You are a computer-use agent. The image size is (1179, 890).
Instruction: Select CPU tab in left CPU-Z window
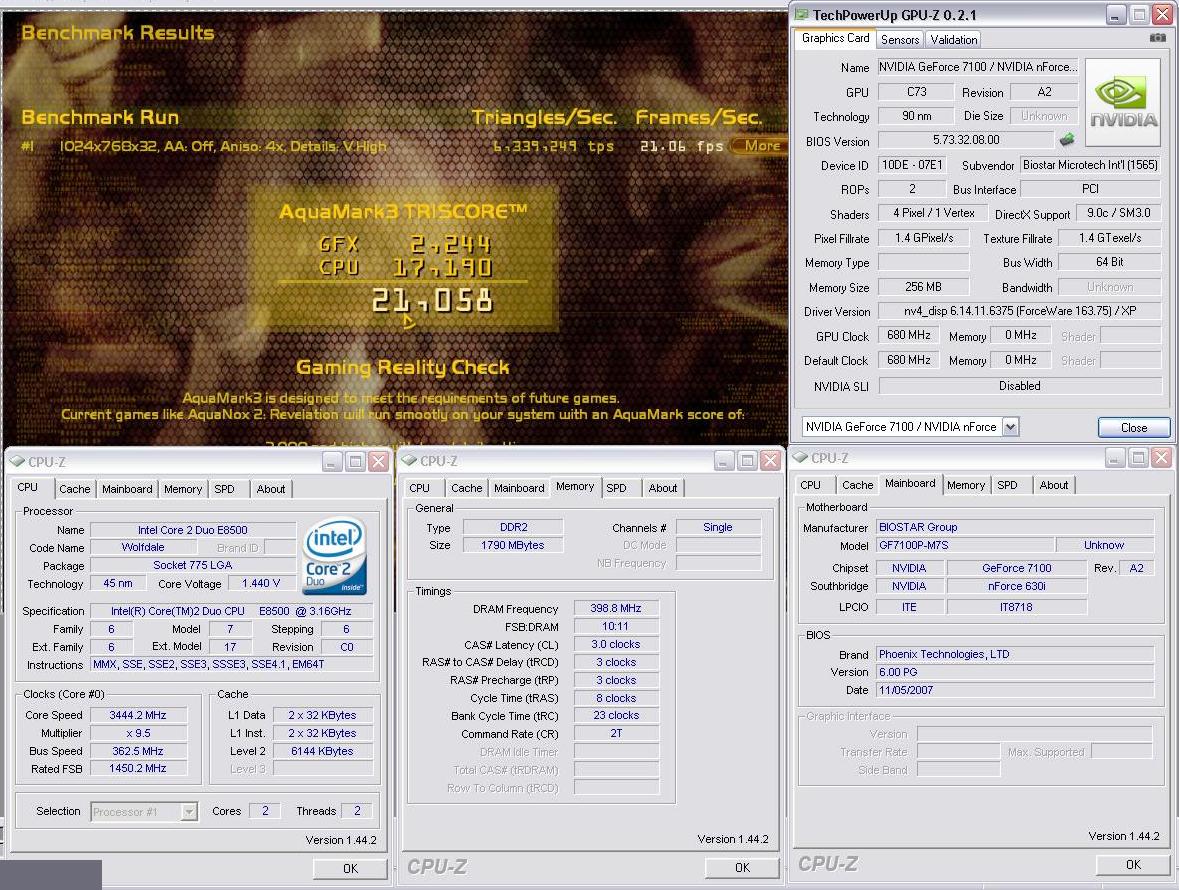(28, 487)
